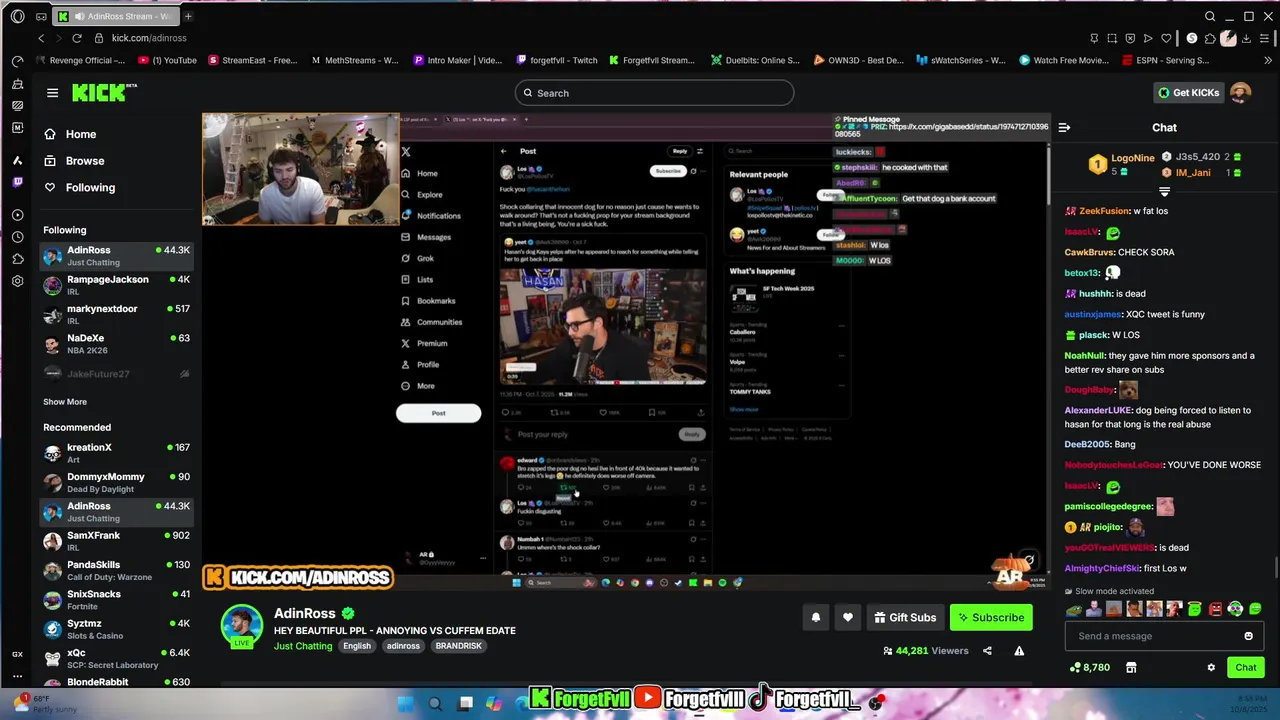Follow AdinRoss with the heart button
Image resolution: width=1280 pixels, height=720 pixels.
[847, 618]
